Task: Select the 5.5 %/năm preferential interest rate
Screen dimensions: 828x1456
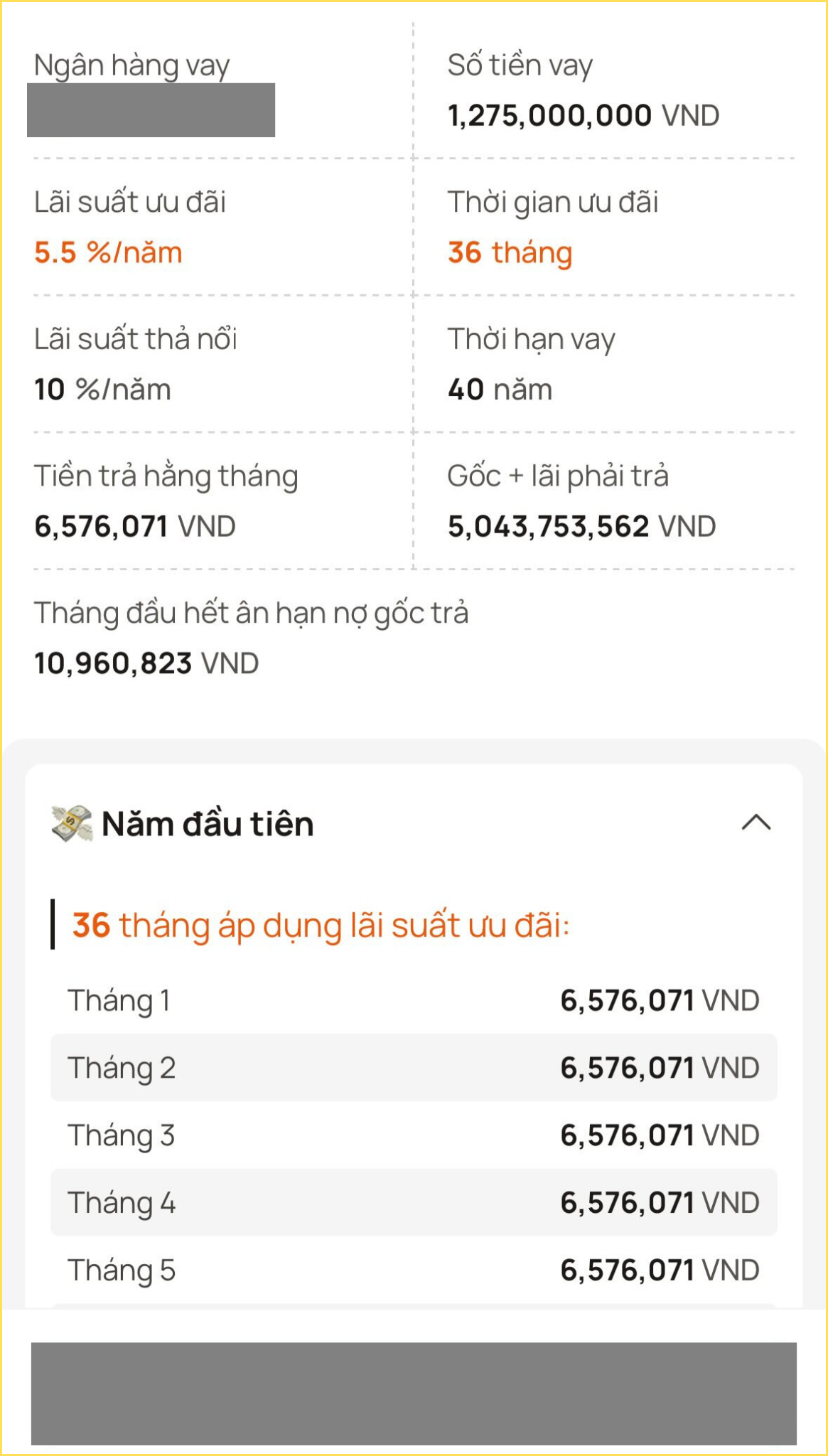Action: [x=108, y=250]
